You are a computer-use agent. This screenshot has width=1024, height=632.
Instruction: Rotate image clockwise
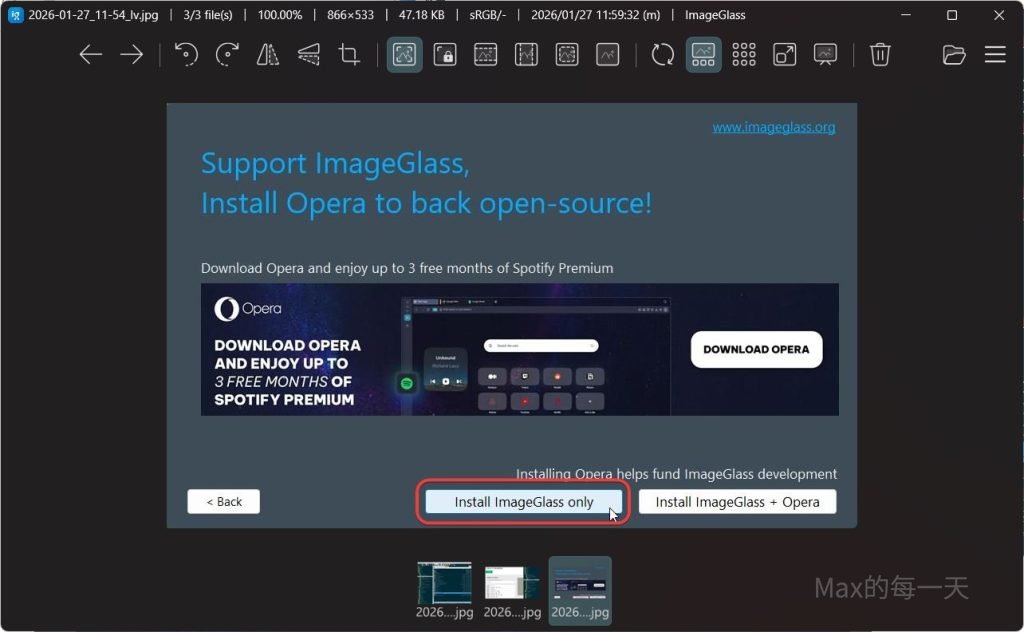[227, 55]
